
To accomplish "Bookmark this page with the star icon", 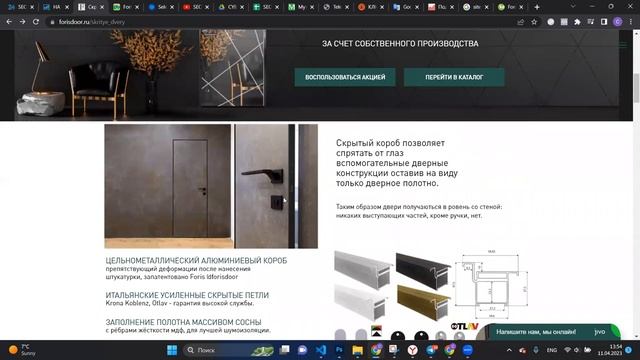I will click(x=534, y=22).
